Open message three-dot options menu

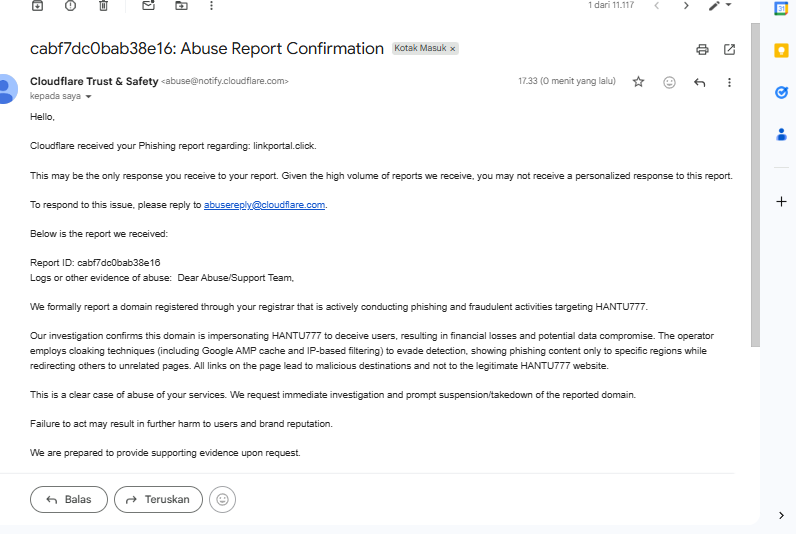tap(730, 82)
